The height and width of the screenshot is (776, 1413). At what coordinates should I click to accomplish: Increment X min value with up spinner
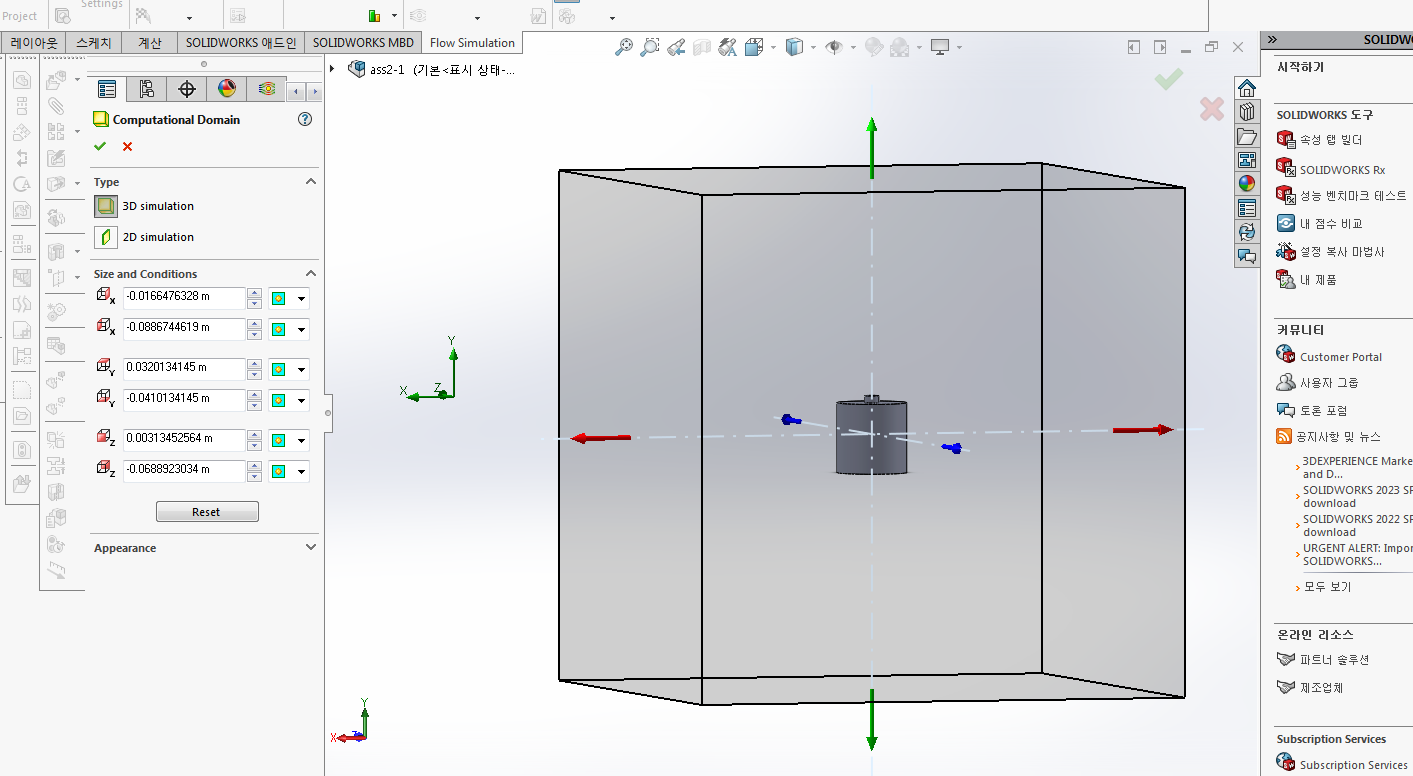point(254,324)
